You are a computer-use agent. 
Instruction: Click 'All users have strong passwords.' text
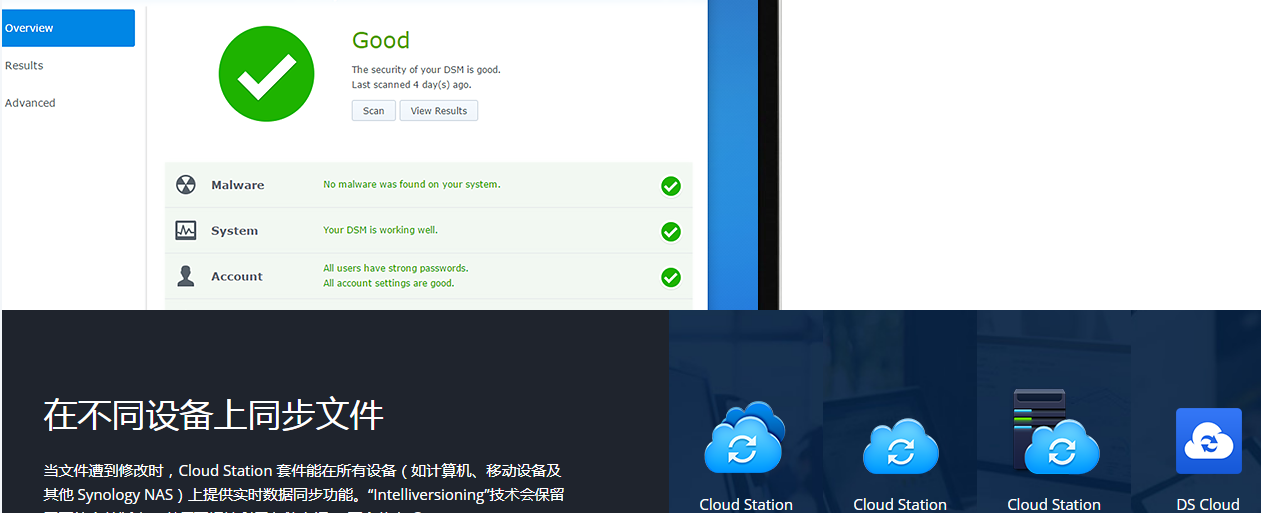pos(396,268)
